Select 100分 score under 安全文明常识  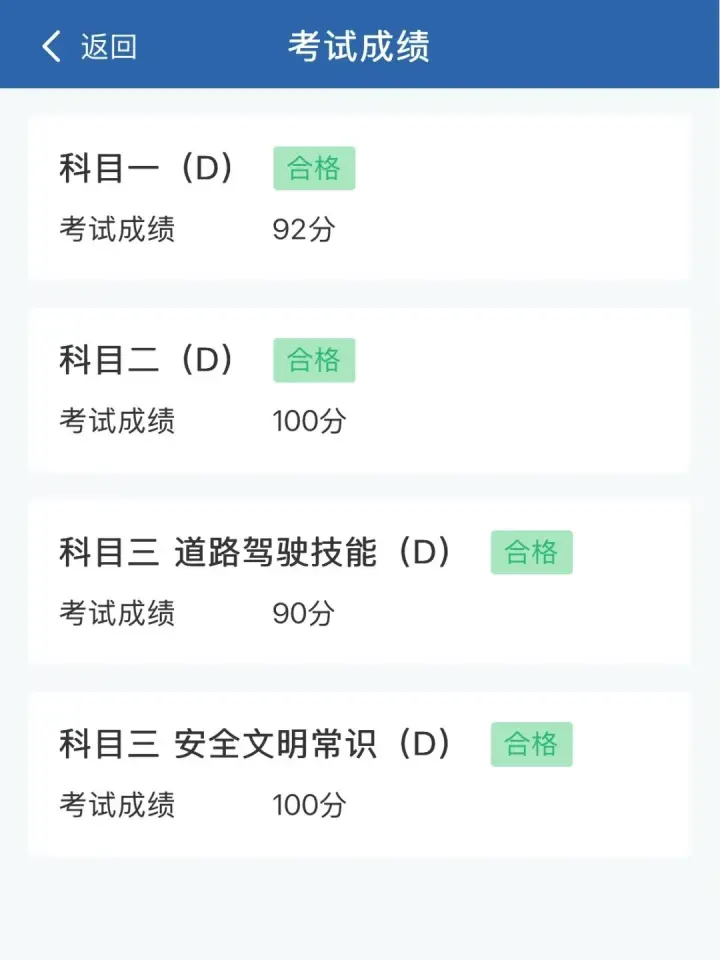[309, 805]
